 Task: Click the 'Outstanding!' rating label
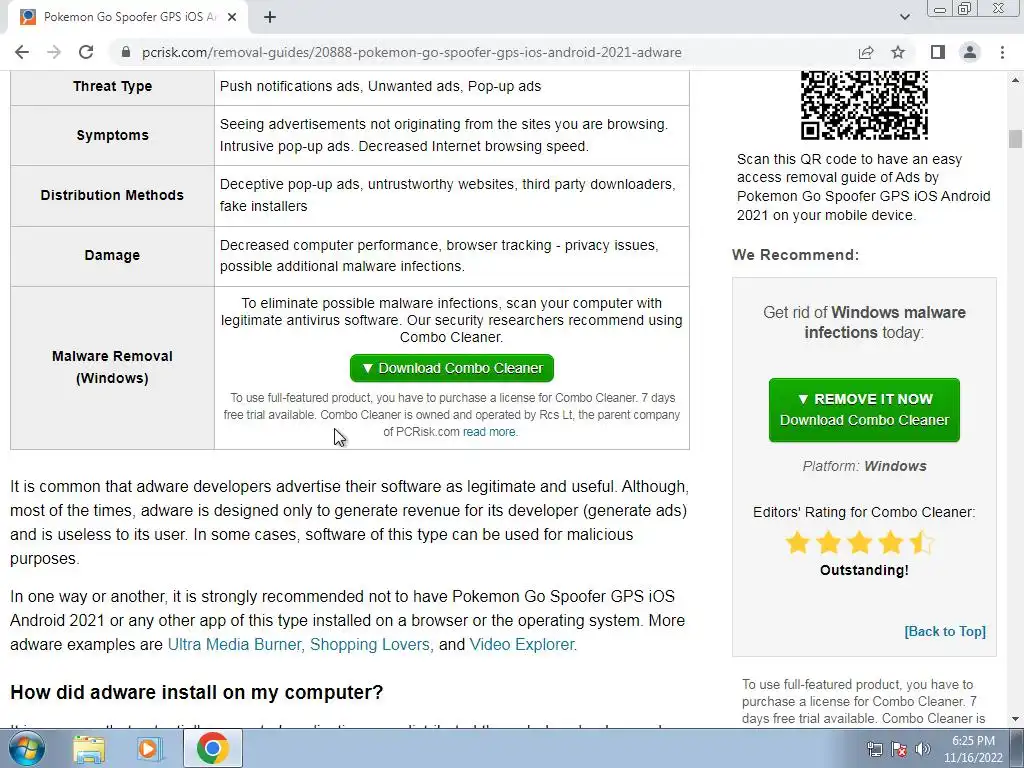click(864, 570)
